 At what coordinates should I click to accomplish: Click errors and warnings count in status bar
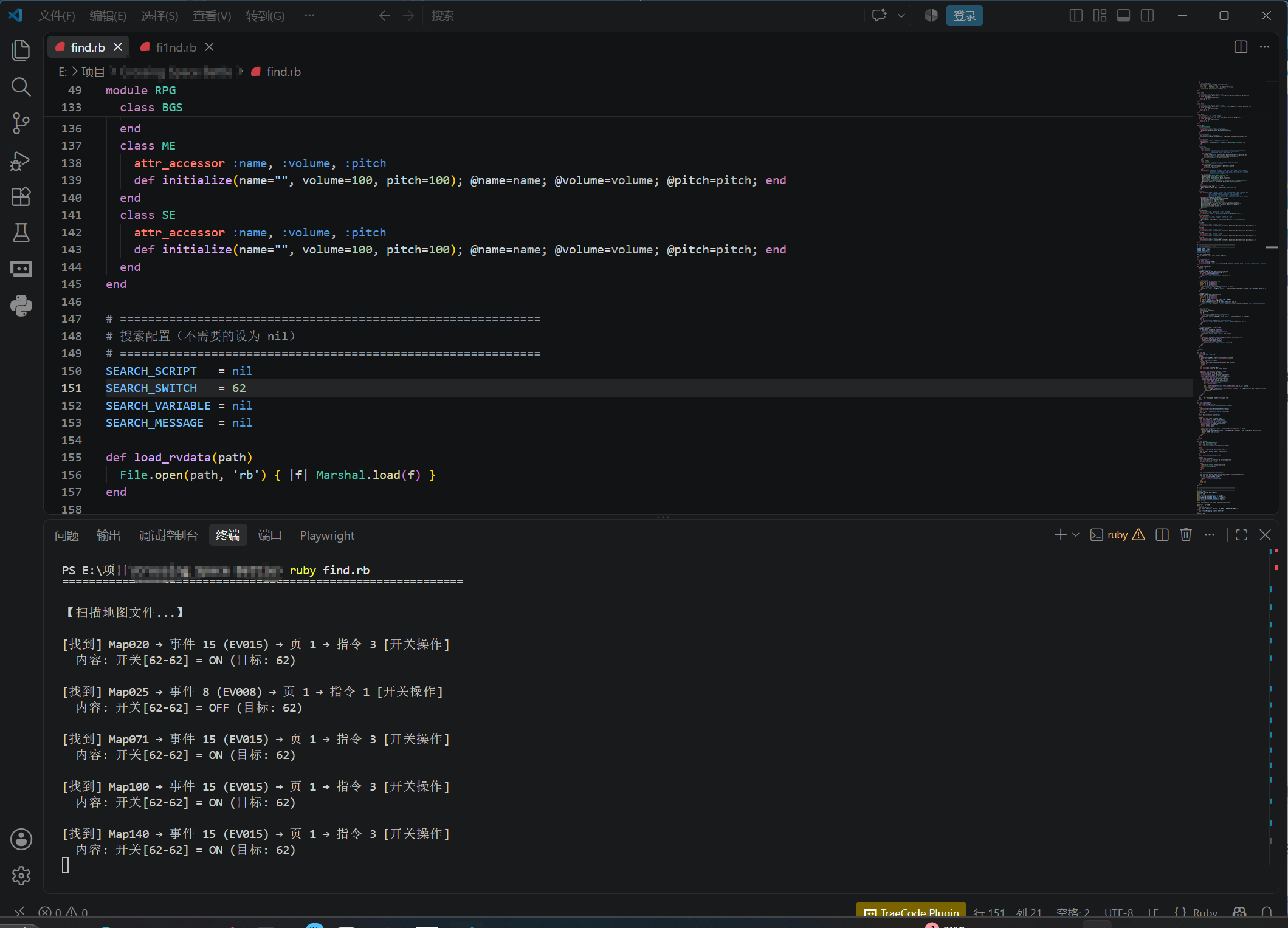[64, 912]
